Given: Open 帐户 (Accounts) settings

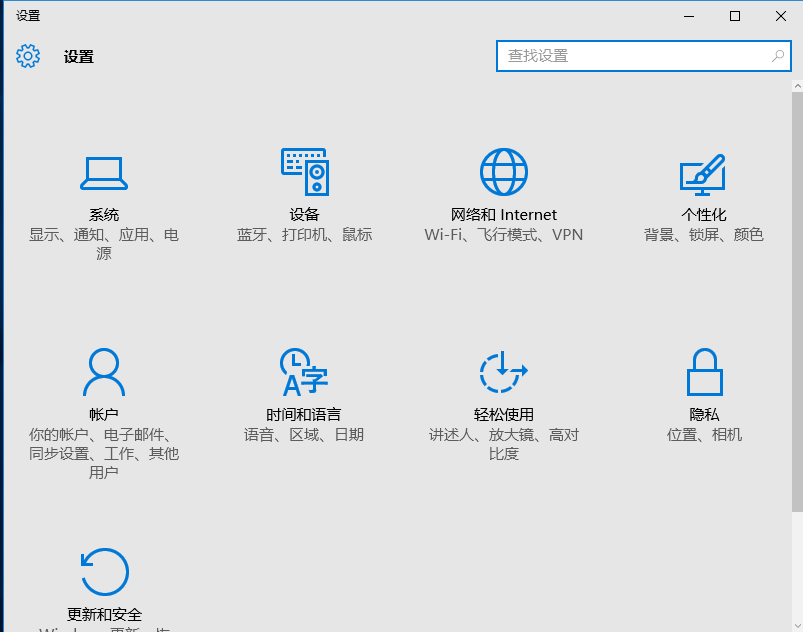Looking at the screenshot, I should (x=104, y=390).
